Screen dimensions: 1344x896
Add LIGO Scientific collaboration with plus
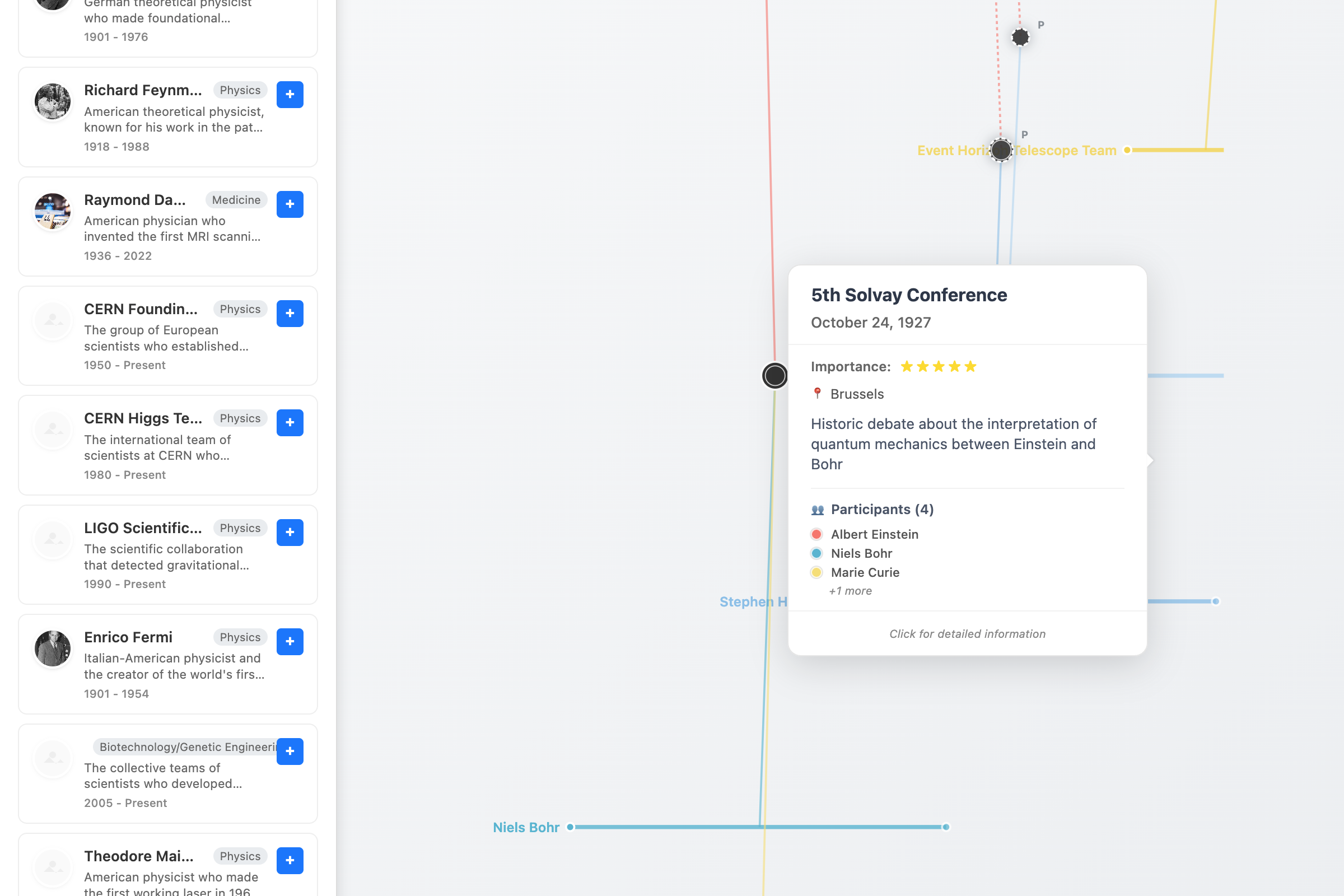(x=290, y=532)
